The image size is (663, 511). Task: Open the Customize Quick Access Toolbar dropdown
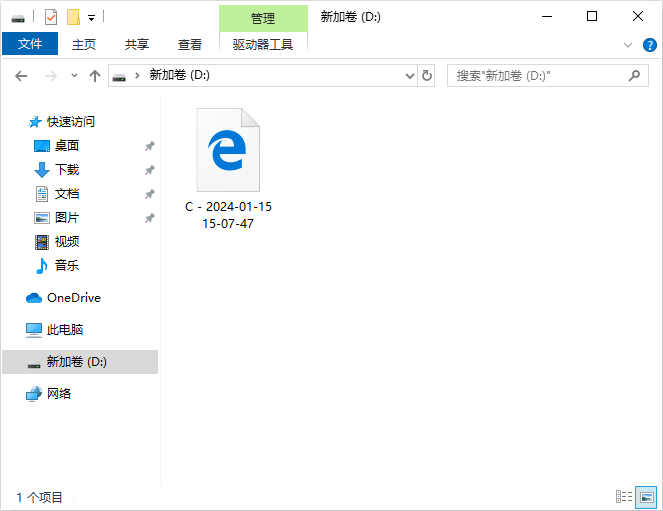tap(91, 18)
